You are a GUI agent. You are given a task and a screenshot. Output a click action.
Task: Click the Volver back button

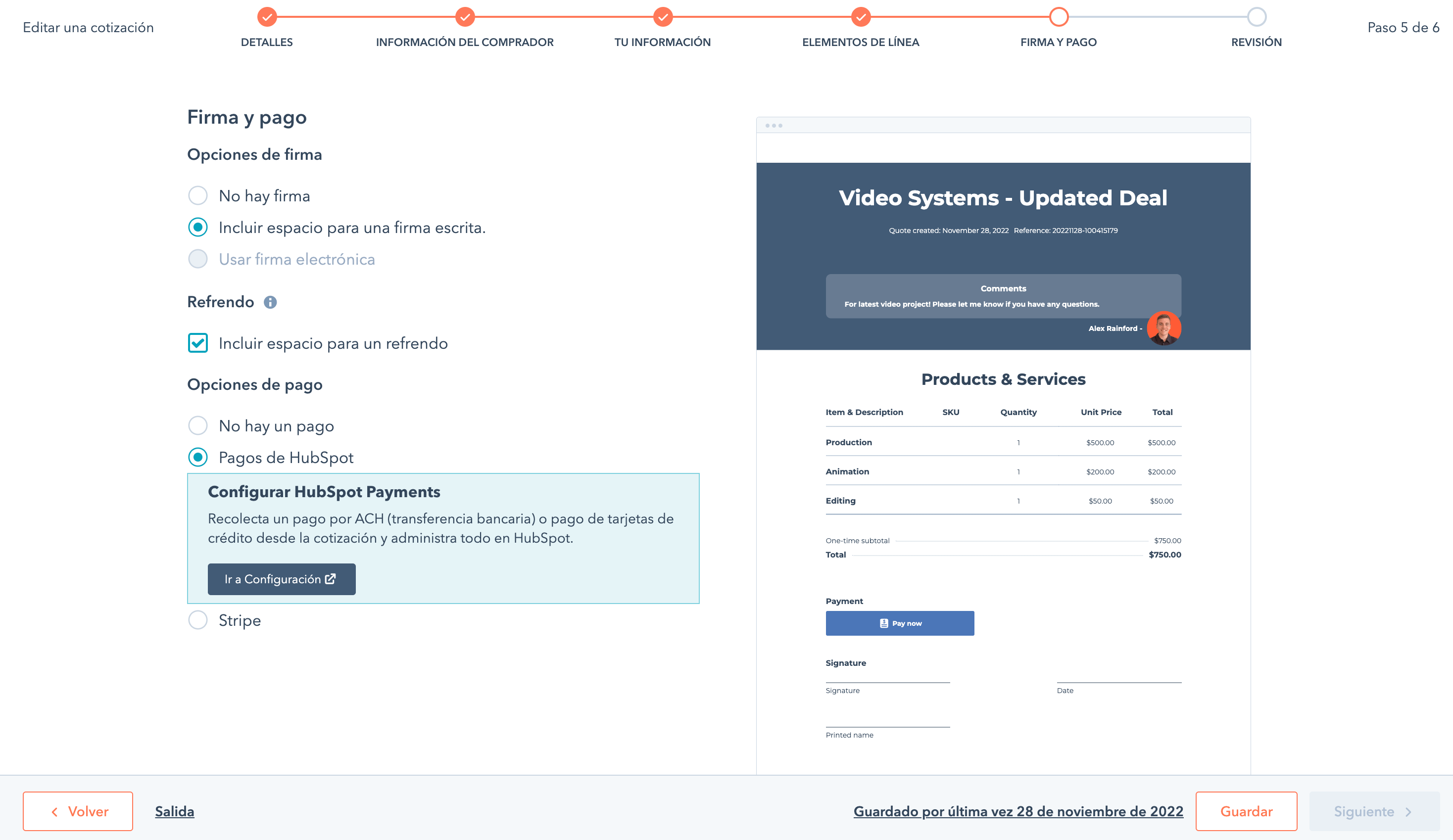(78, 811)
